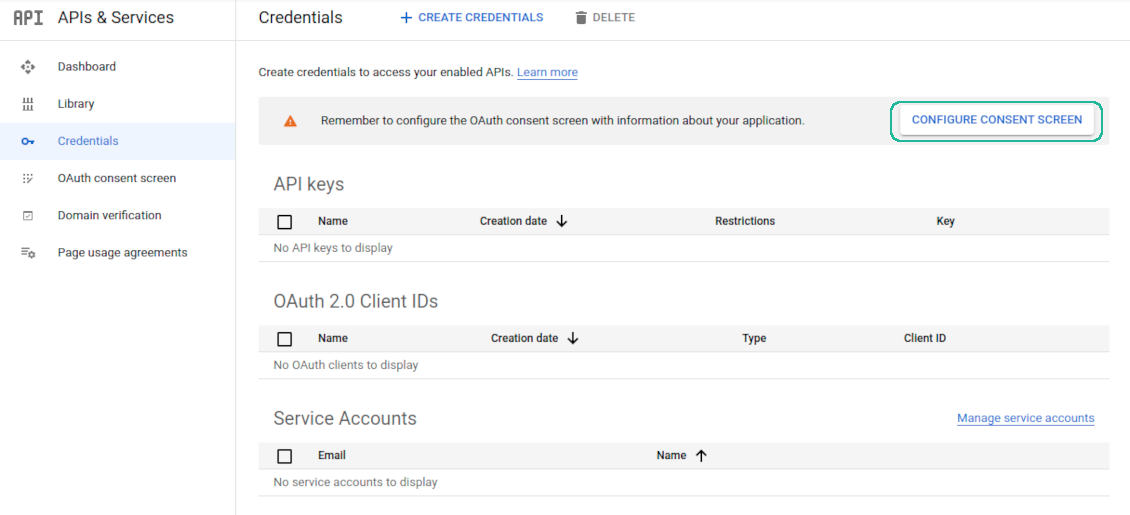The width and height of the screenshot is (1130, 515).
Task: Click the Credentials key icon
Action: tap(28, 141)
